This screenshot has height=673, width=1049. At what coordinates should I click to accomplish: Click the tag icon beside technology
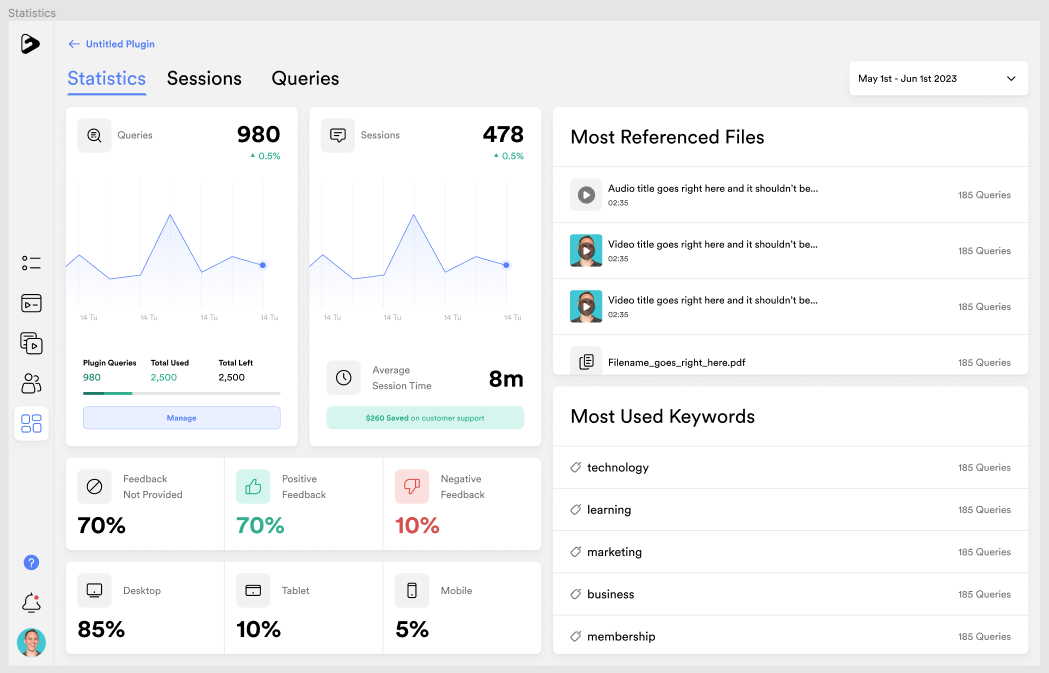click(x=575, y=467)
